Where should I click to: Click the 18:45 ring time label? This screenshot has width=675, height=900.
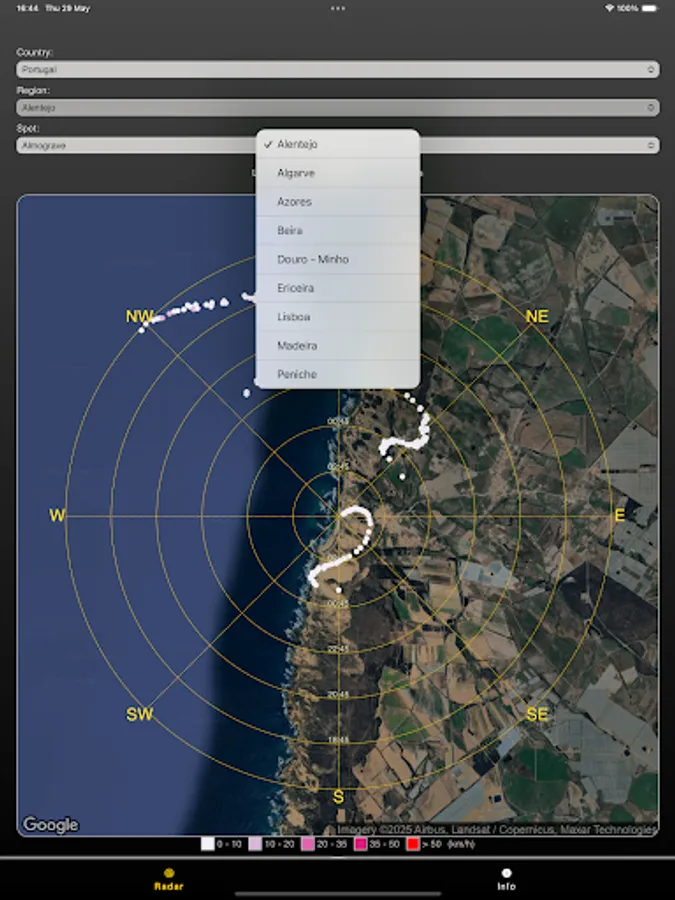click(x=338, y=740)
